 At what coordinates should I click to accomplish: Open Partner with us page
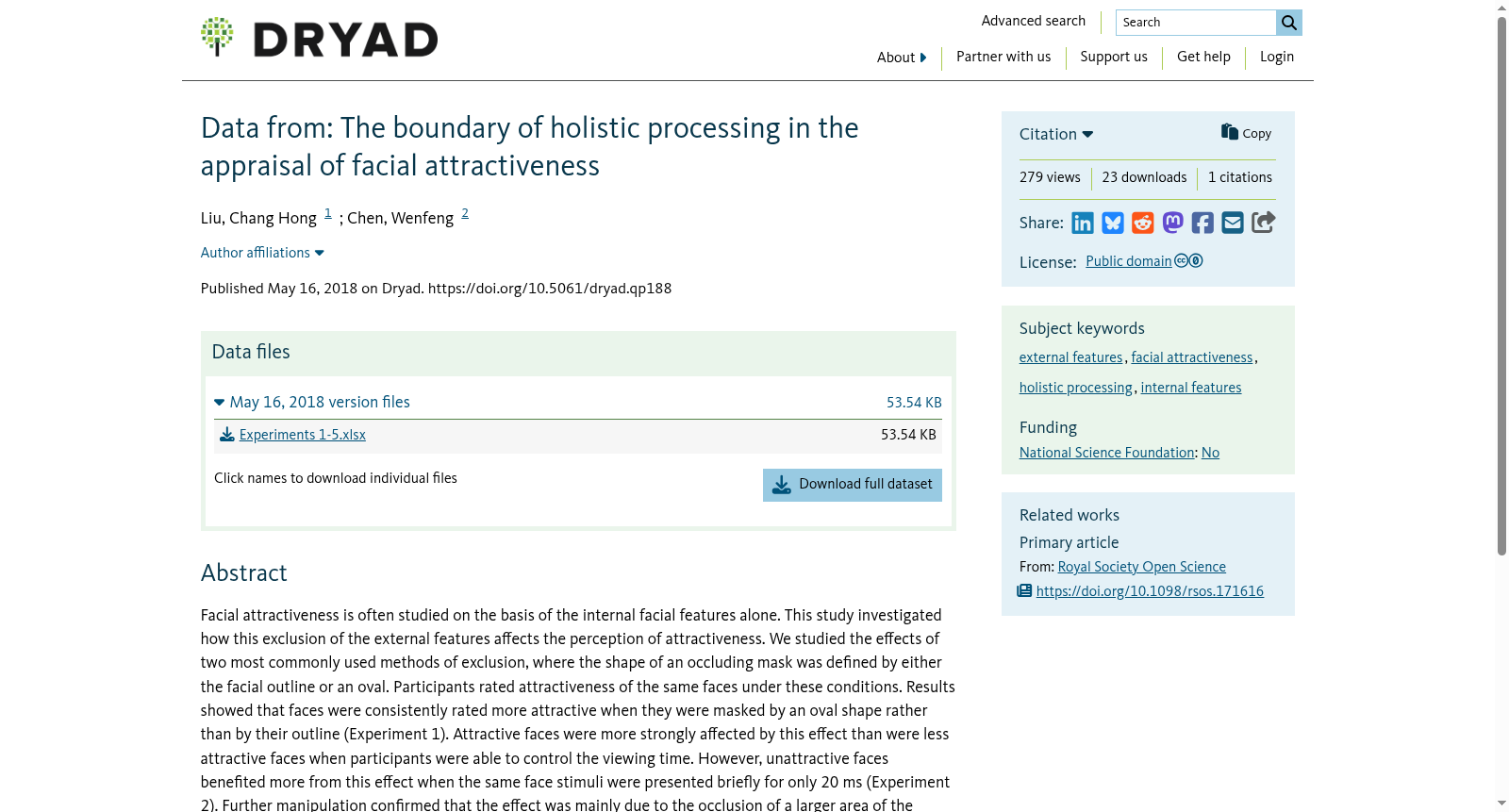[1003, 57]
